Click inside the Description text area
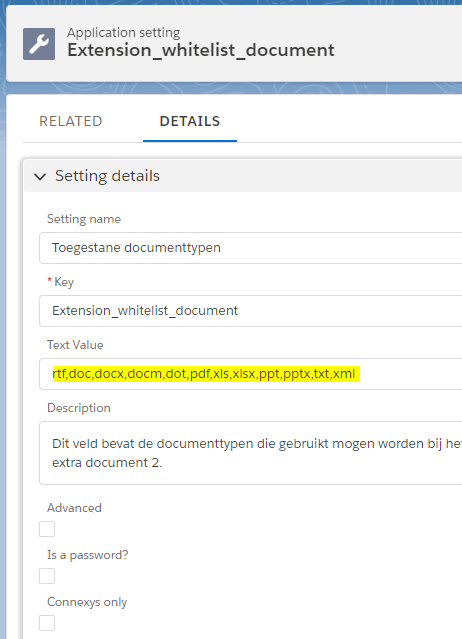The width and height of the screenshot is (462, 639). click(x=251, y=453)
